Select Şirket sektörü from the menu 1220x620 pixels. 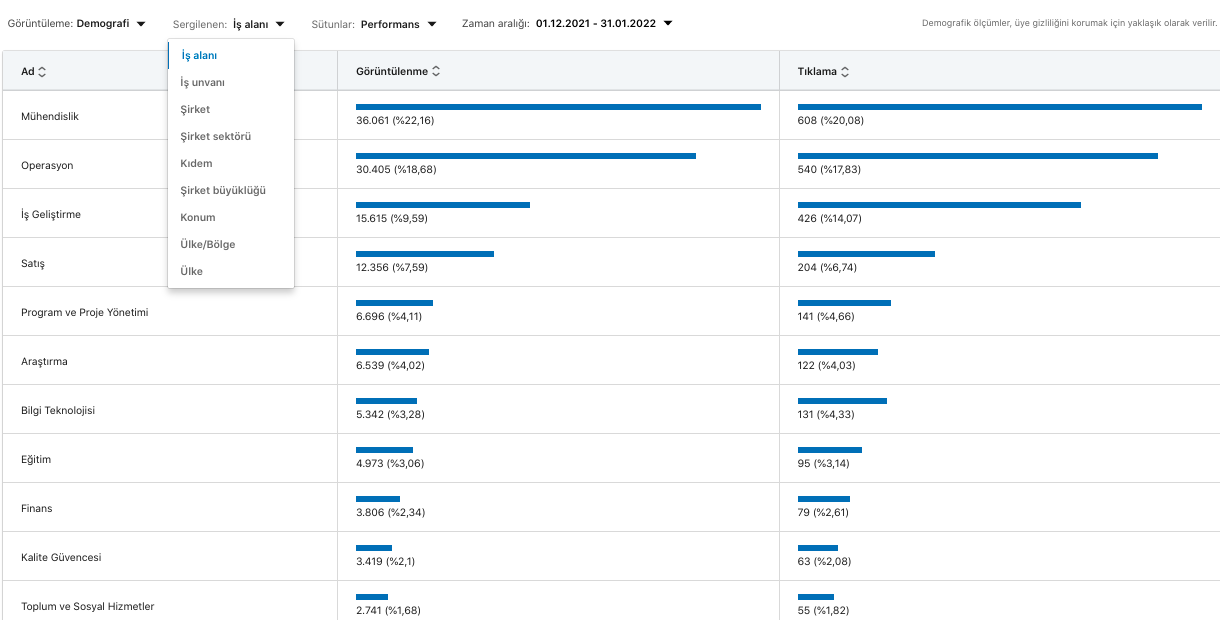[x=213, y=136]
